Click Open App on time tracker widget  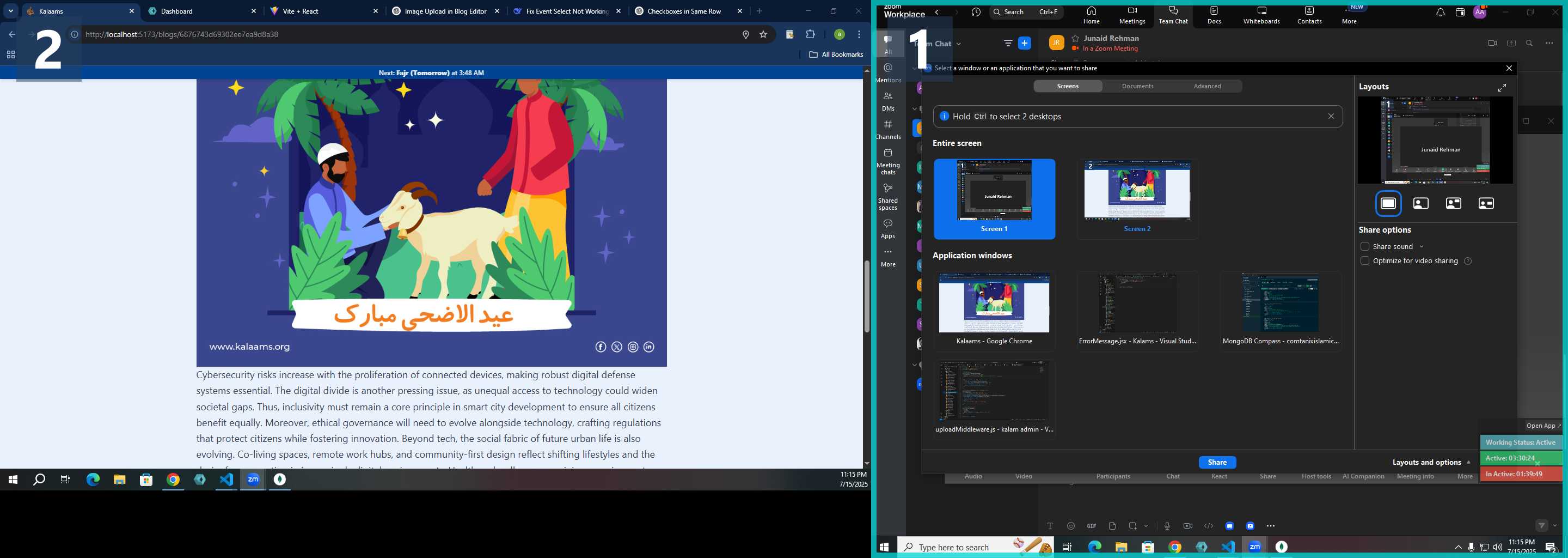coord(1543,426)
